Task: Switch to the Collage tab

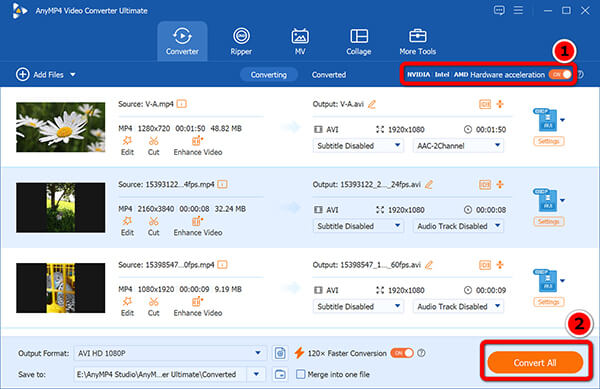Action: click(359, 41)
